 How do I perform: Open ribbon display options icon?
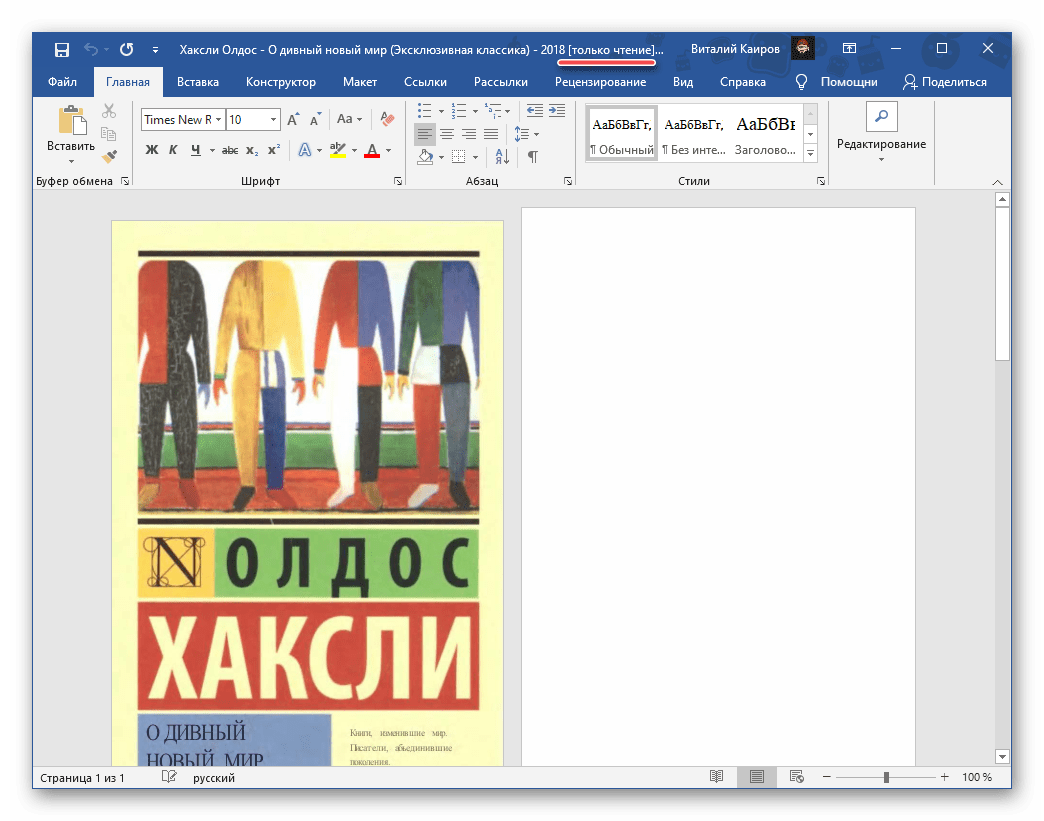coord(849,49)
